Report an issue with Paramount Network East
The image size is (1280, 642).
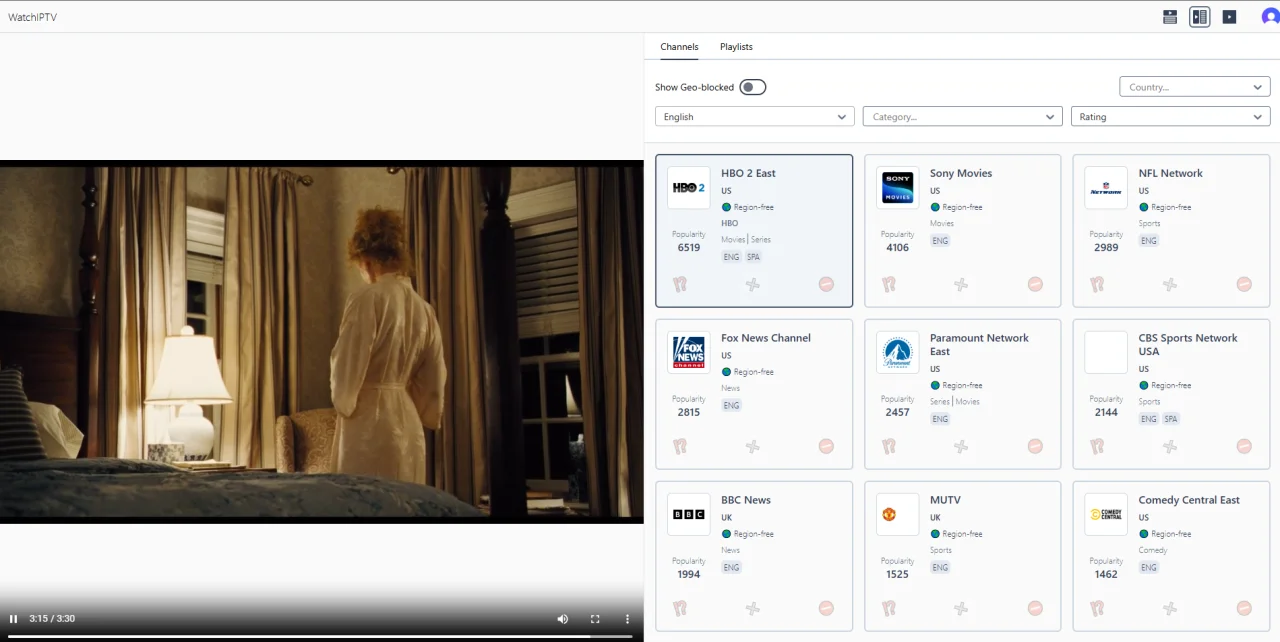(889, 446)
